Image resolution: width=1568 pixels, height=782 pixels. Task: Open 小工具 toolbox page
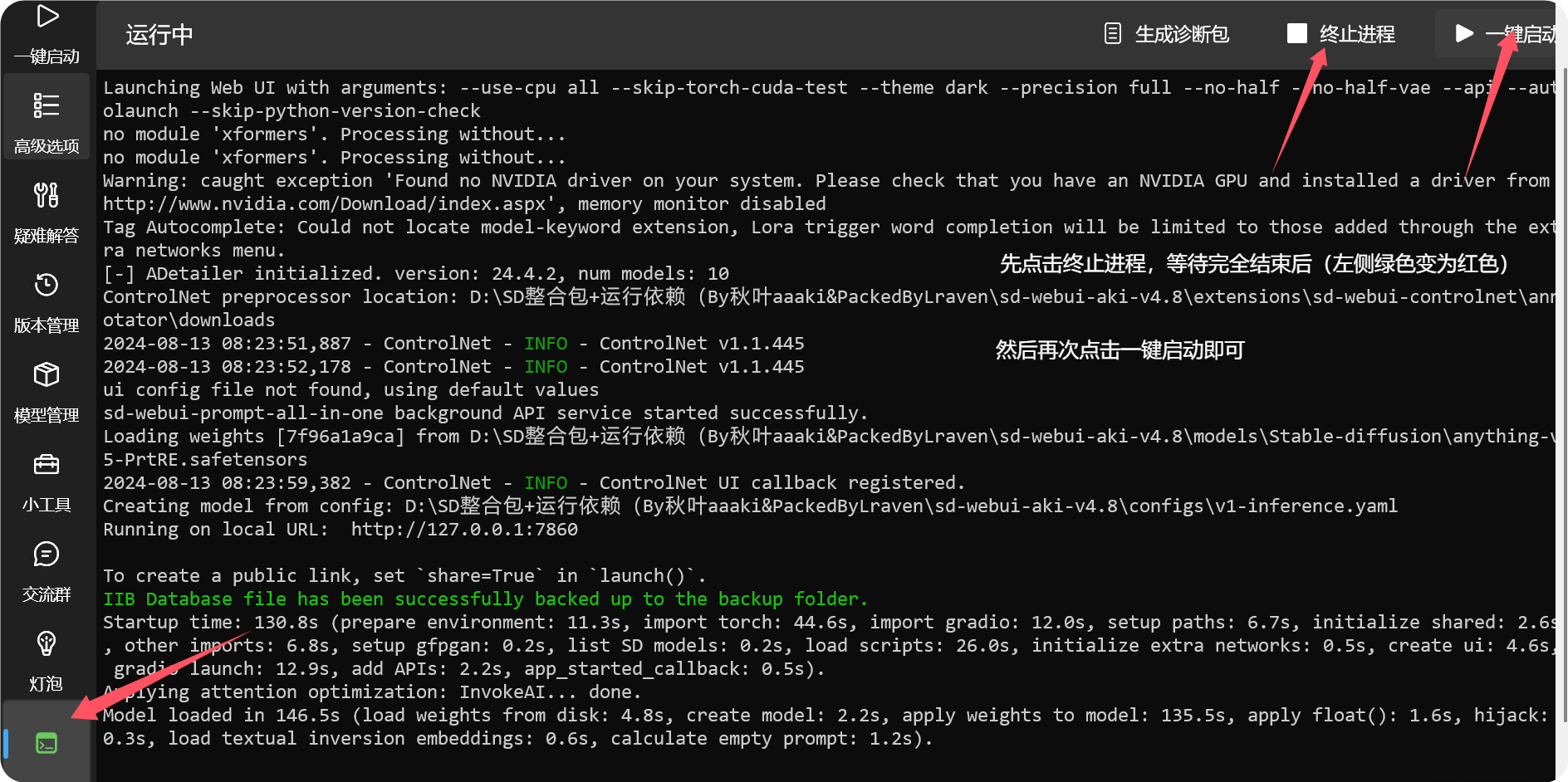pos(47,481)
